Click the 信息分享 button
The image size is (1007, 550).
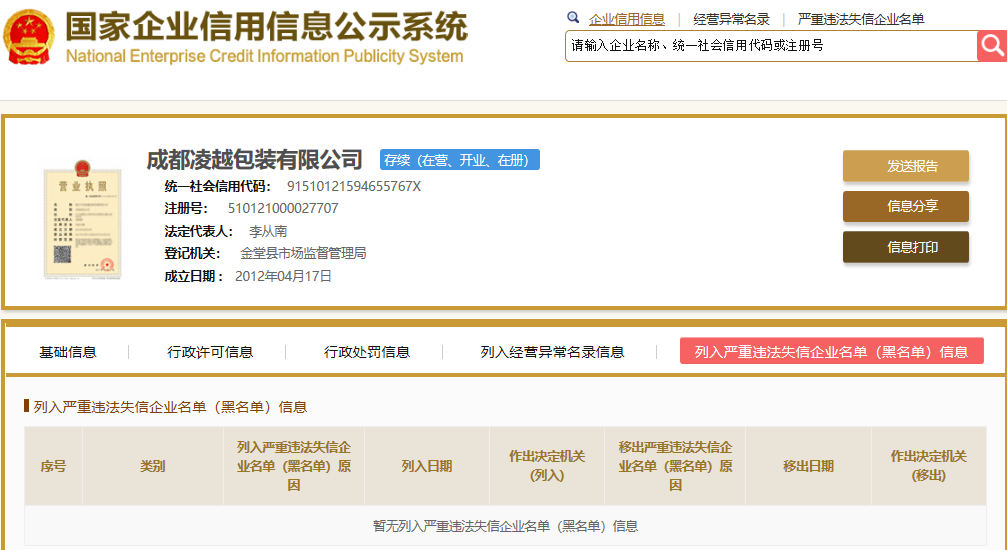(906, 206)
